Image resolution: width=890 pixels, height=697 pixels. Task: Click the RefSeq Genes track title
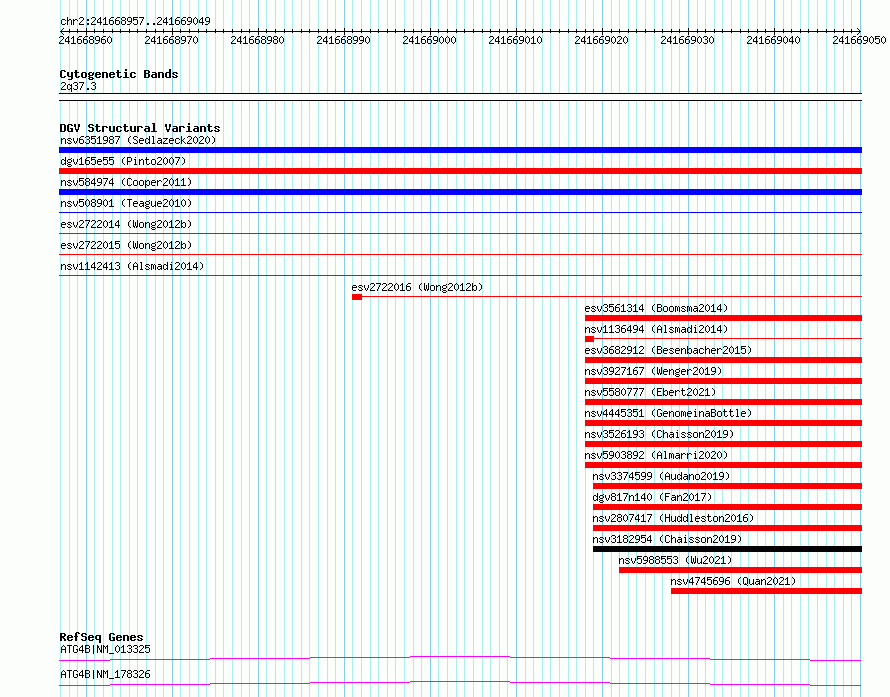101,637
